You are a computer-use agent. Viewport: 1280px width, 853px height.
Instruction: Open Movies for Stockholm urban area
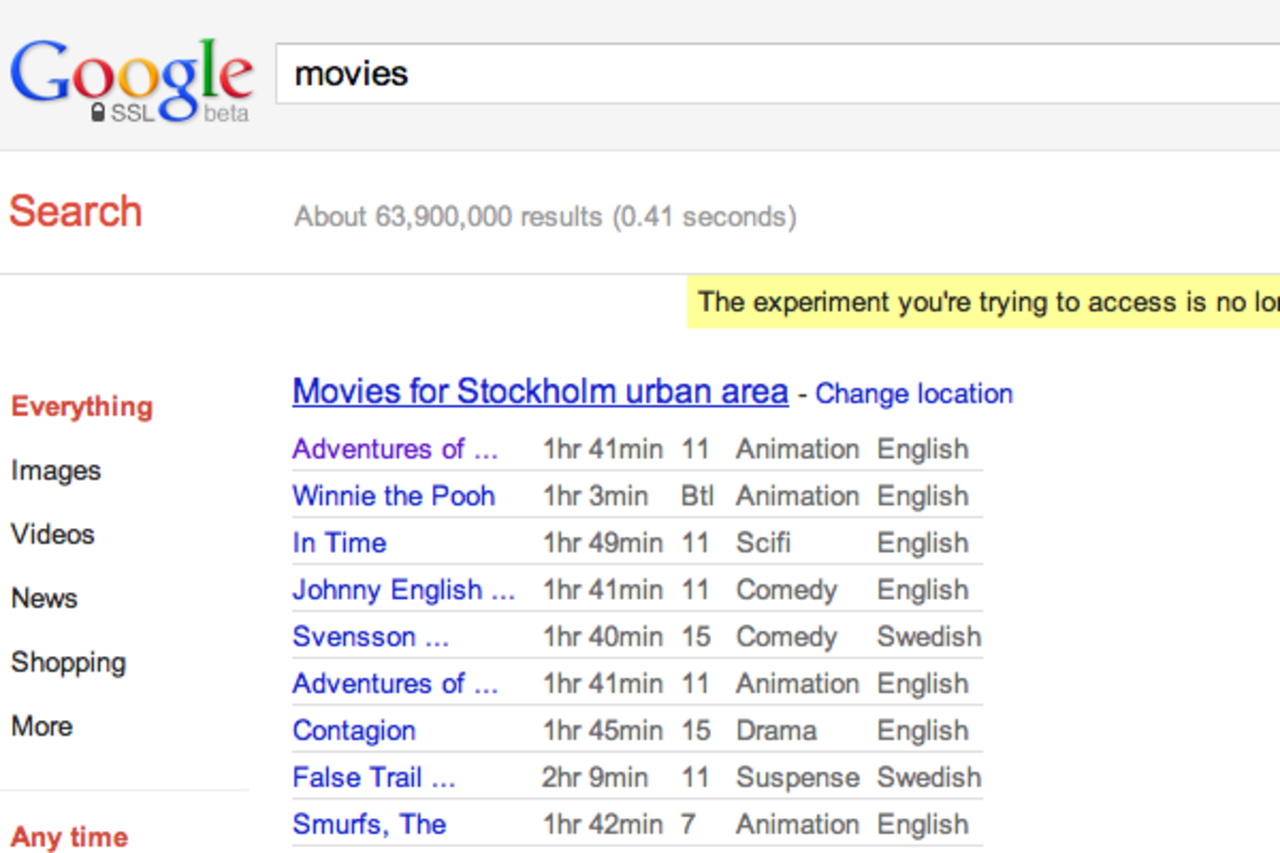[540, 390]
